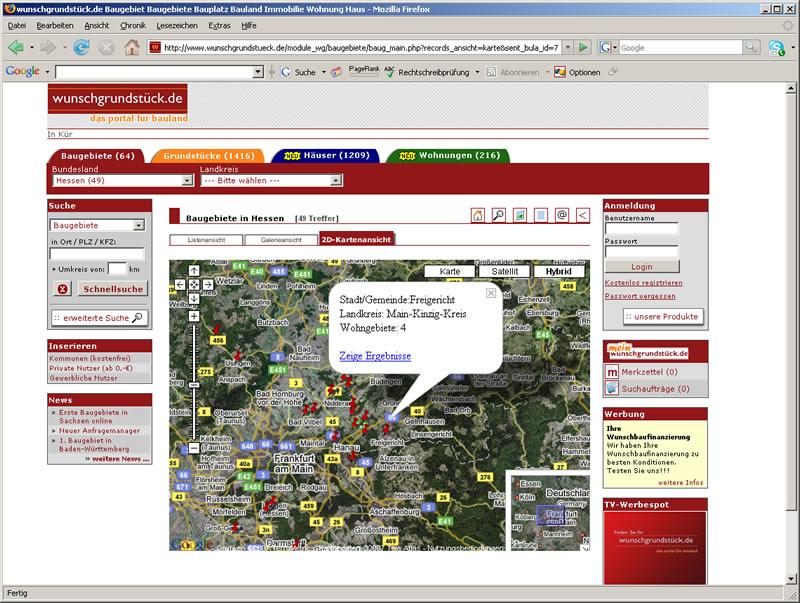Open the Zeige Ergebnisse link

(375, 356)
